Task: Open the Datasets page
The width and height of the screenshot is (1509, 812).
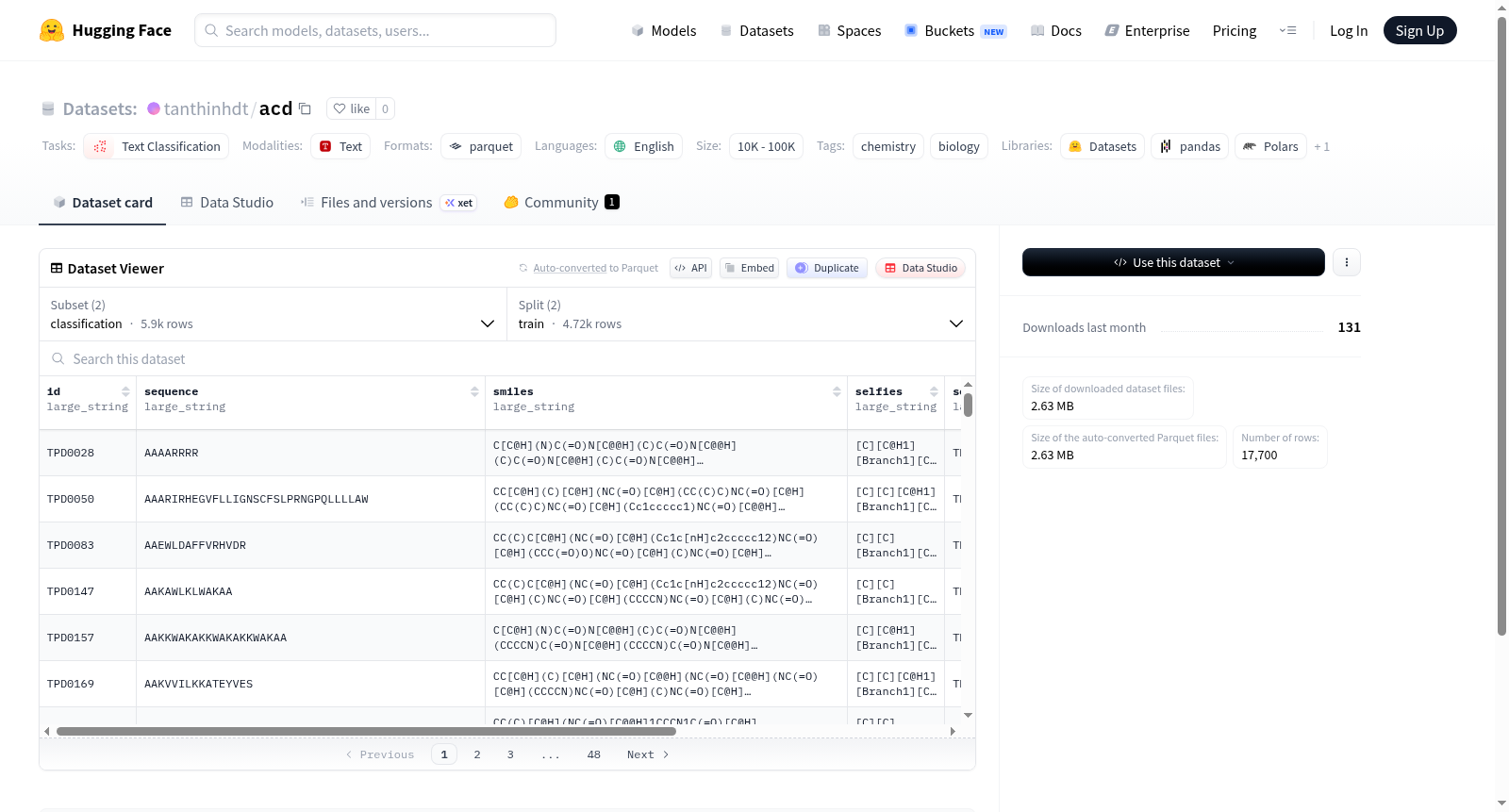Action: (757, 30)
